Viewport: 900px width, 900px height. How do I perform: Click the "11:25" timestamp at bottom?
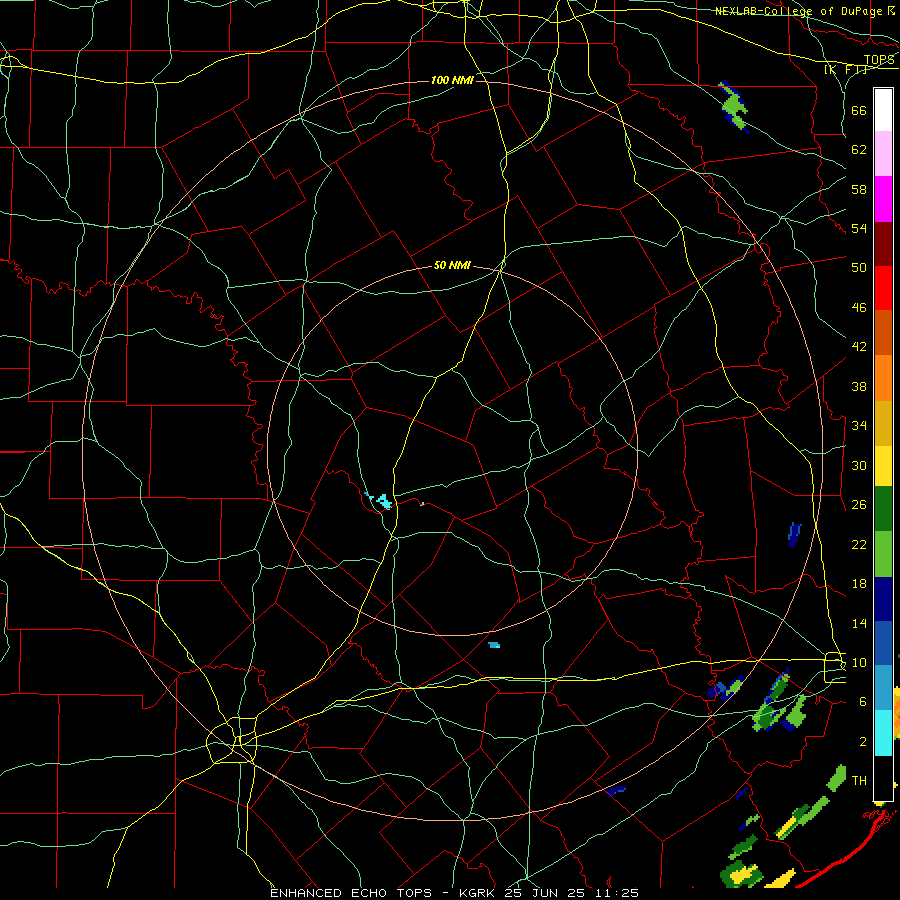[618, 893]
